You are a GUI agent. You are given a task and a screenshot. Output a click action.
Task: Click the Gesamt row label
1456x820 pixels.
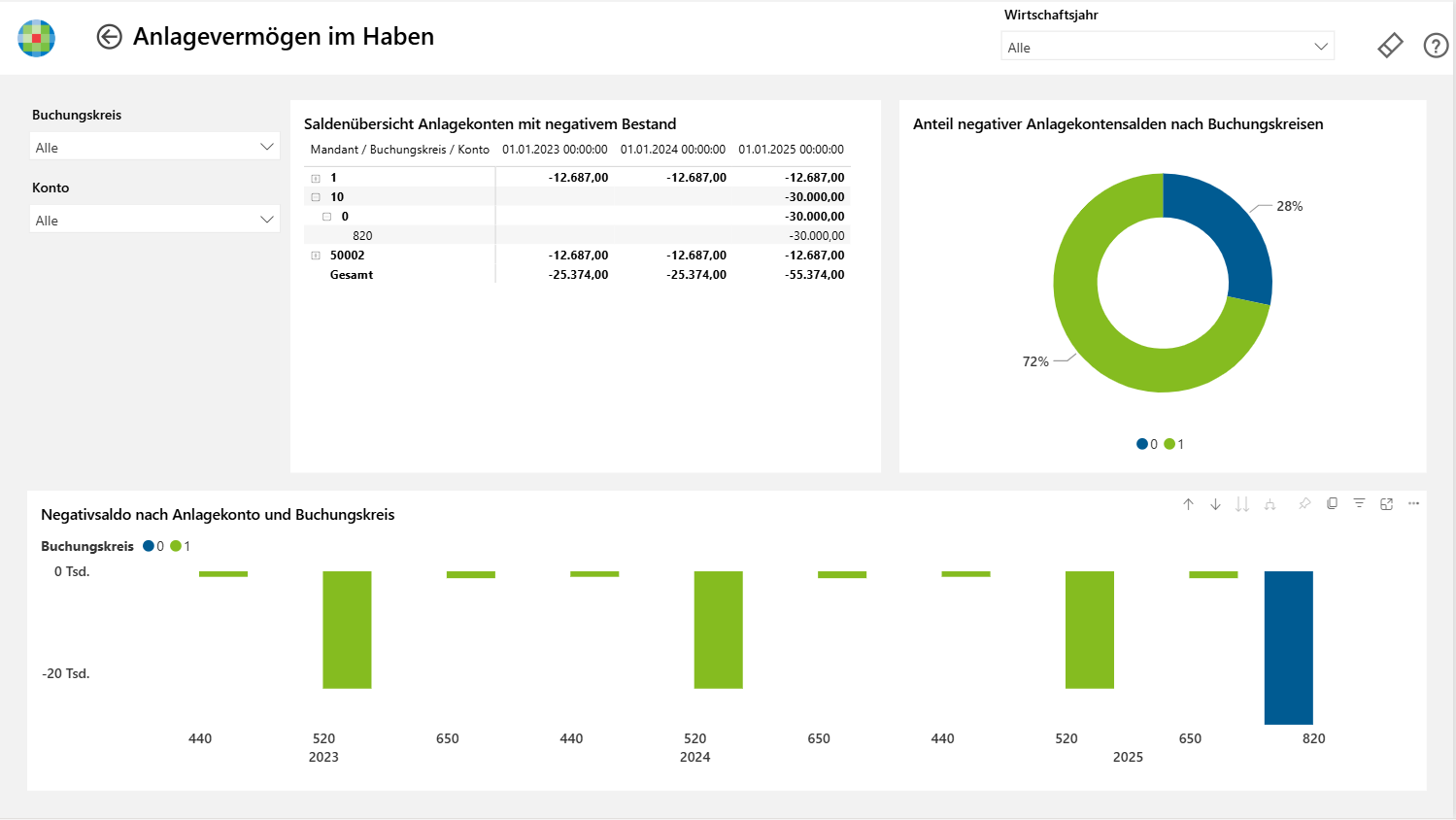click(x=352, y=275)
